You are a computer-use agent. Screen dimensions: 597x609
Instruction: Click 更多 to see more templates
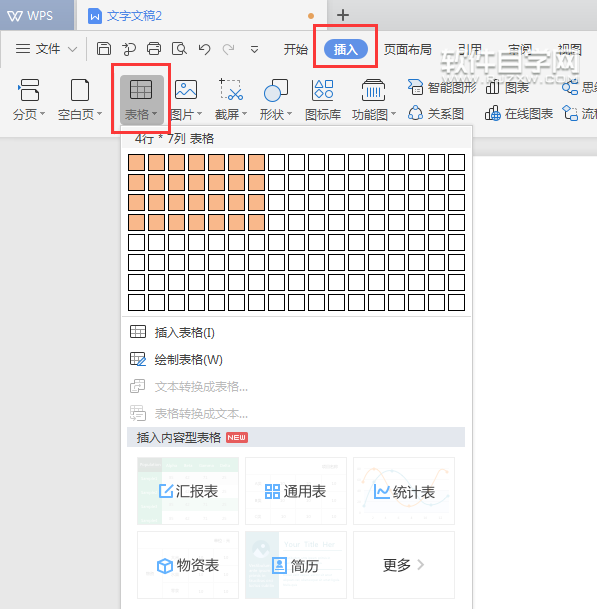404,565
